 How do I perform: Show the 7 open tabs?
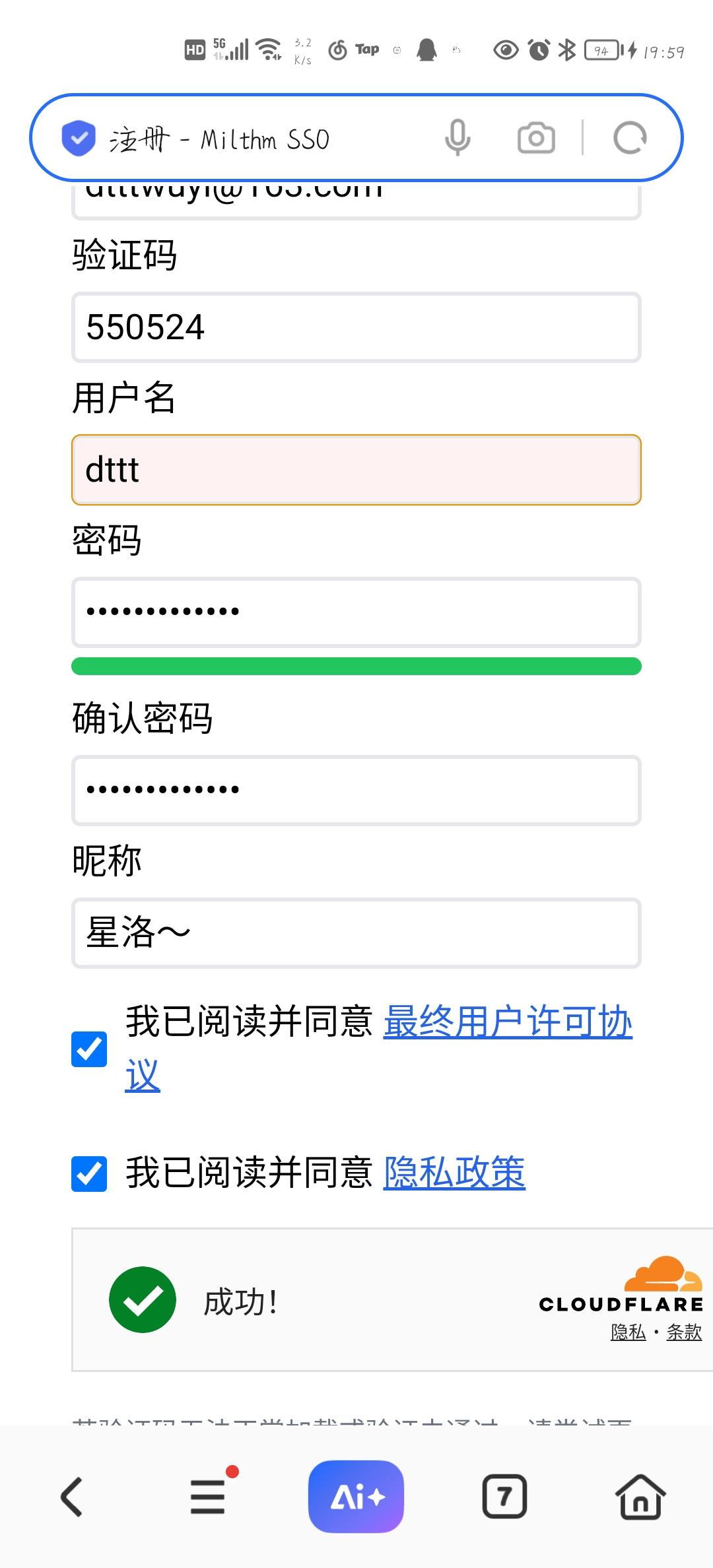coord(504,1497)
